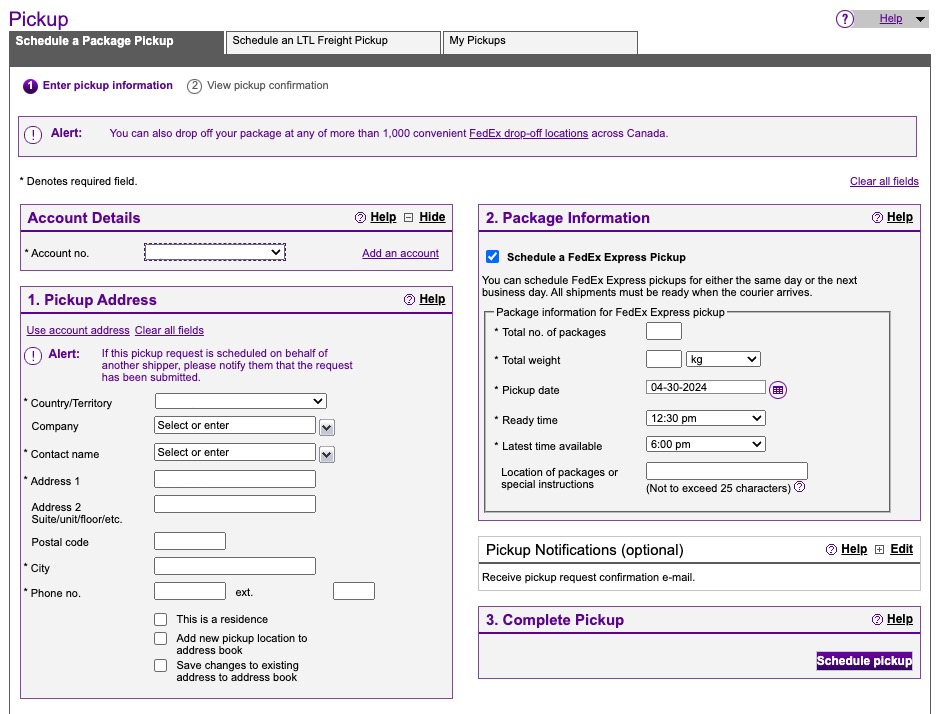Click Clear all fields link at top right
This screenshot has width=936, height=714.
point(884,181)
